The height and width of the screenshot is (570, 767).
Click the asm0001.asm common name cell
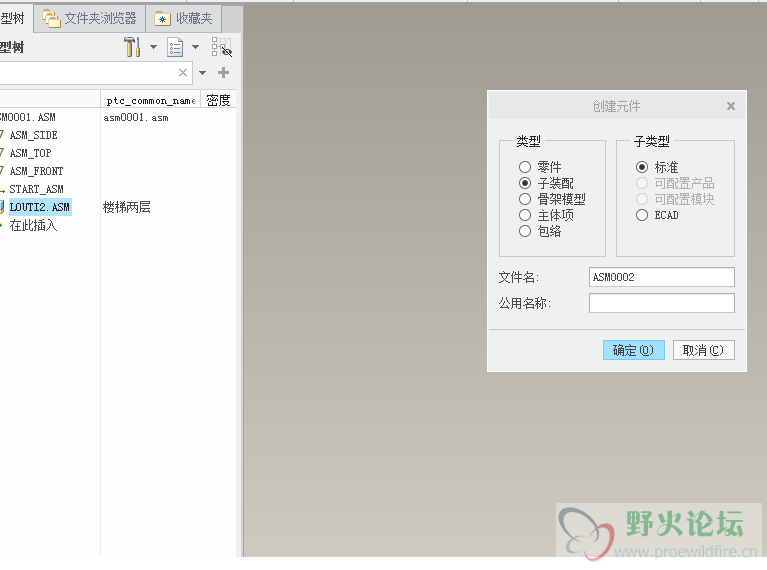[136, 118]
